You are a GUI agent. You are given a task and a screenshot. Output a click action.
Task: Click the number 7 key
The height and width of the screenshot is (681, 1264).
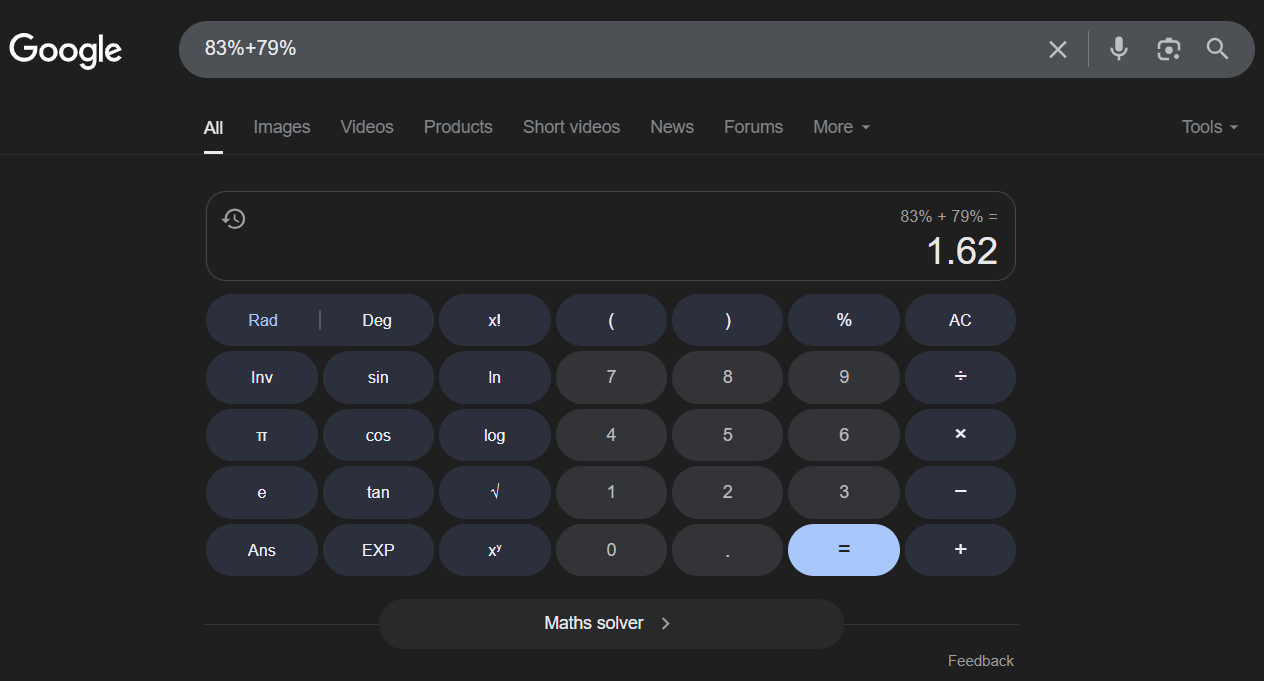611,378
